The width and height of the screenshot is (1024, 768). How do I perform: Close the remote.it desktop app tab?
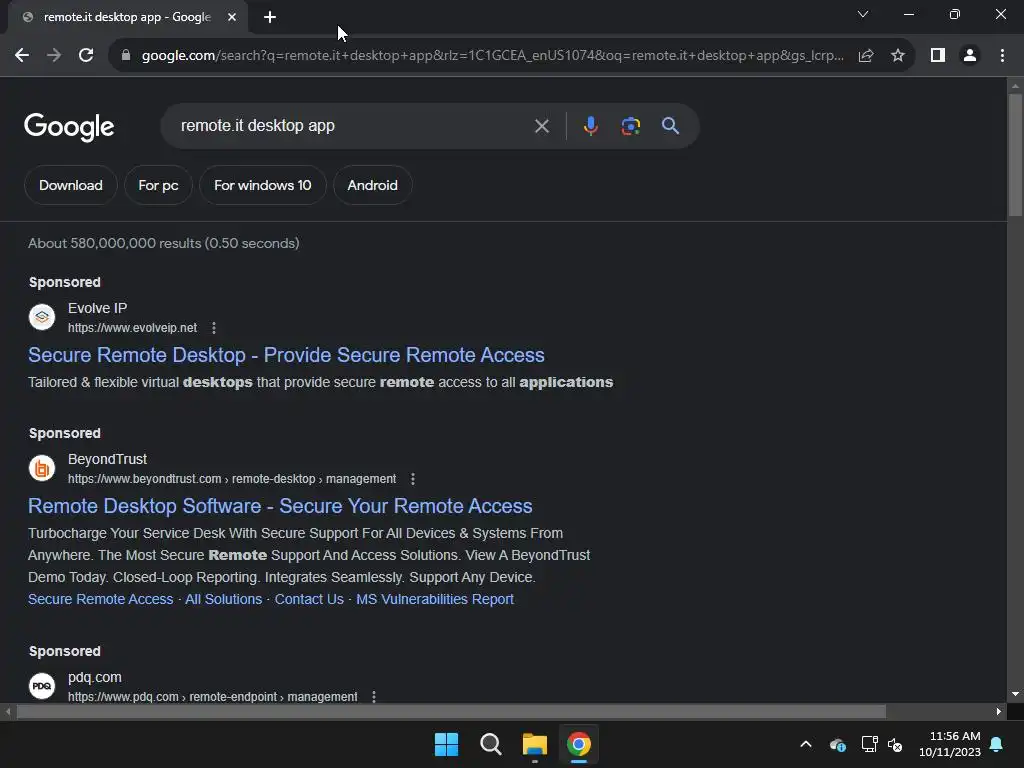(232, 18)
